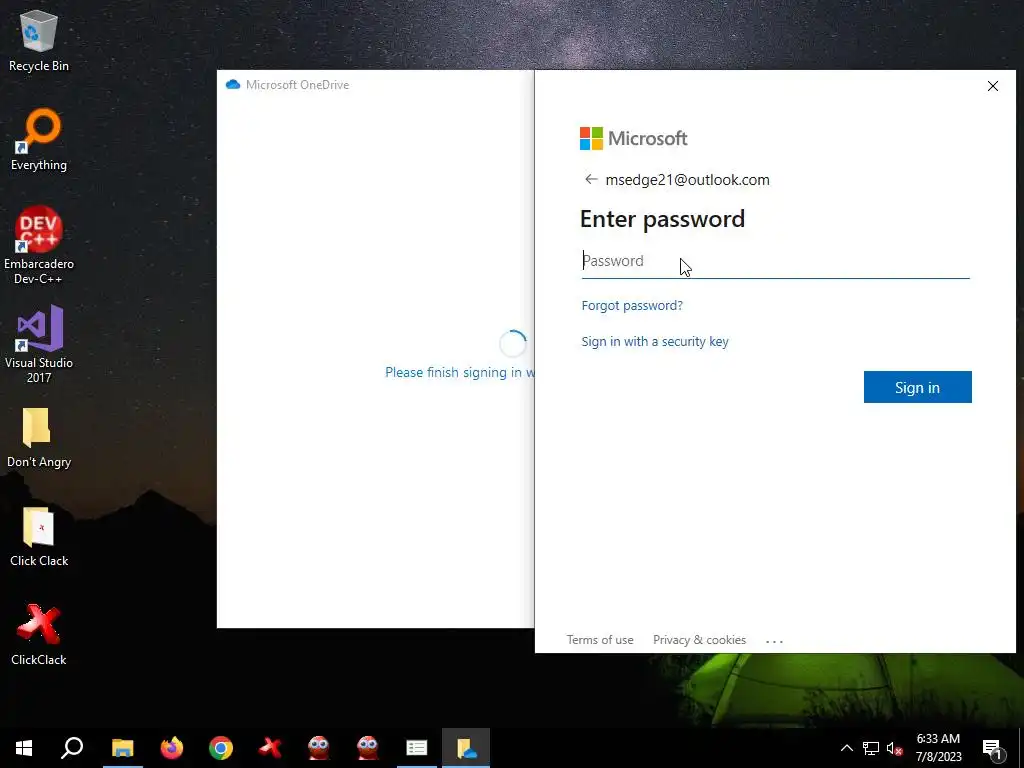Viewport: 1024px width, 768px height.
Task: Select the Recycle Bin desktop icon
Action: 39,42
